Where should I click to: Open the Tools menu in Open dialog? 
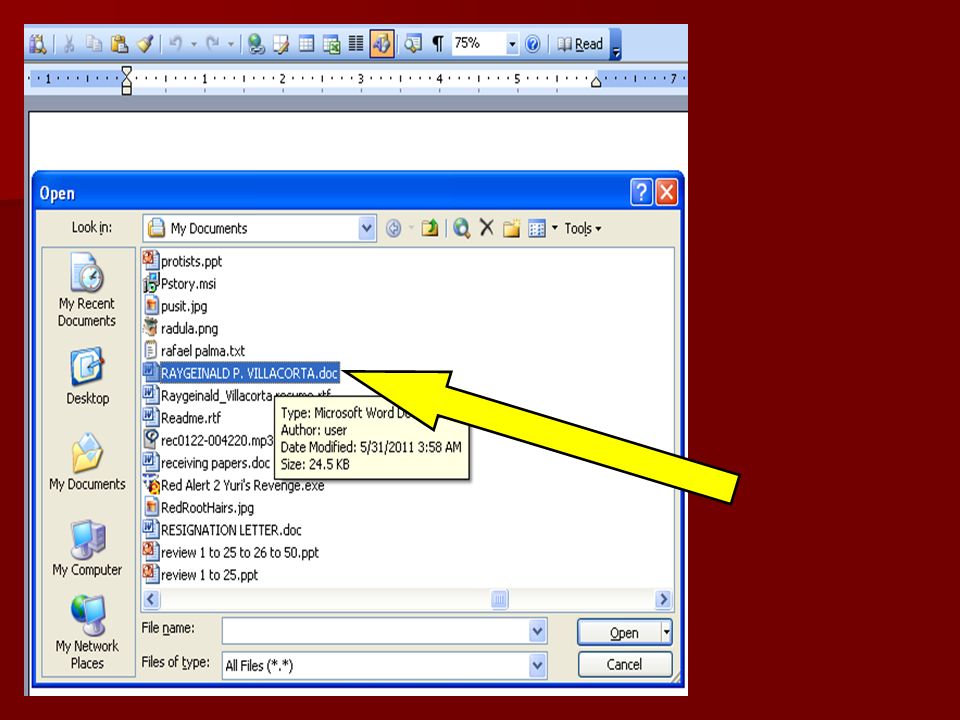click(582, 228)
